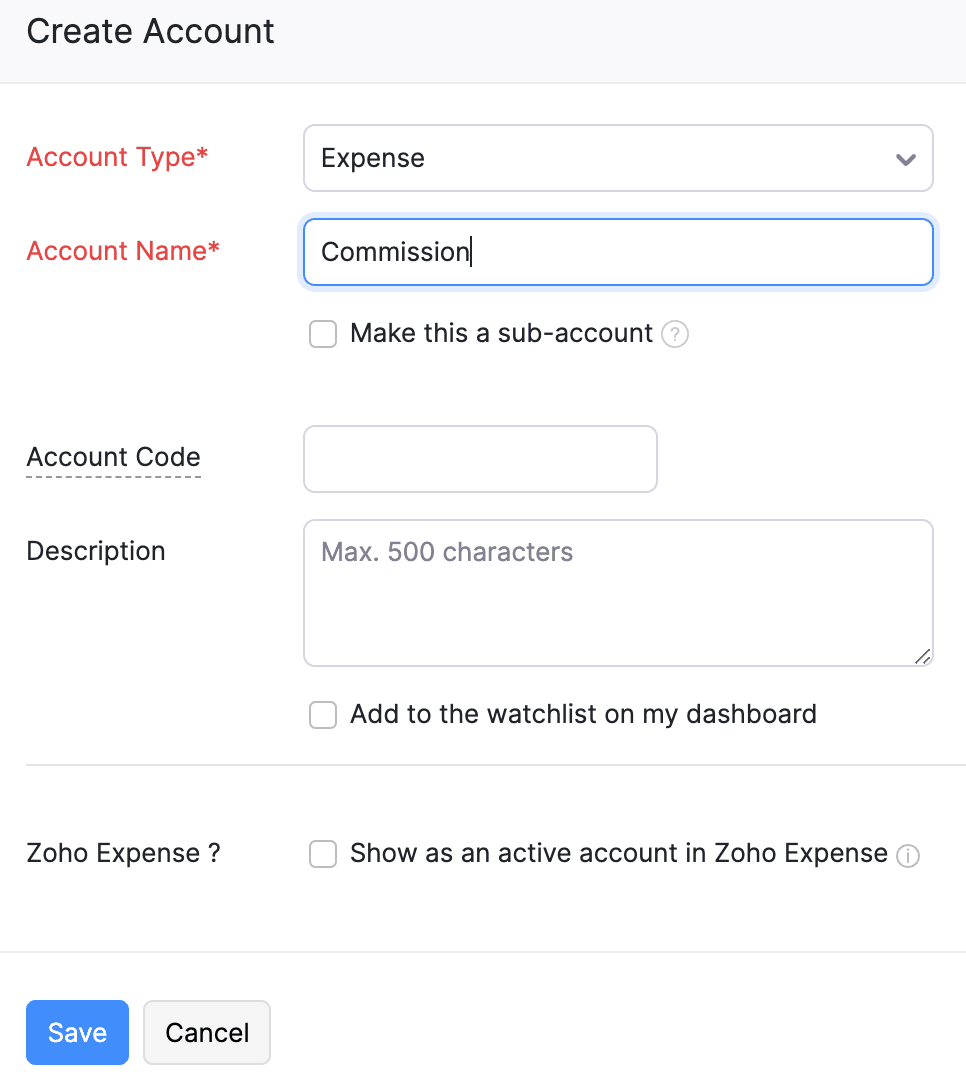The width and height of the screenshot is (966, 1082).
Task: Save the new Commission account
Action: point(77,1032)
